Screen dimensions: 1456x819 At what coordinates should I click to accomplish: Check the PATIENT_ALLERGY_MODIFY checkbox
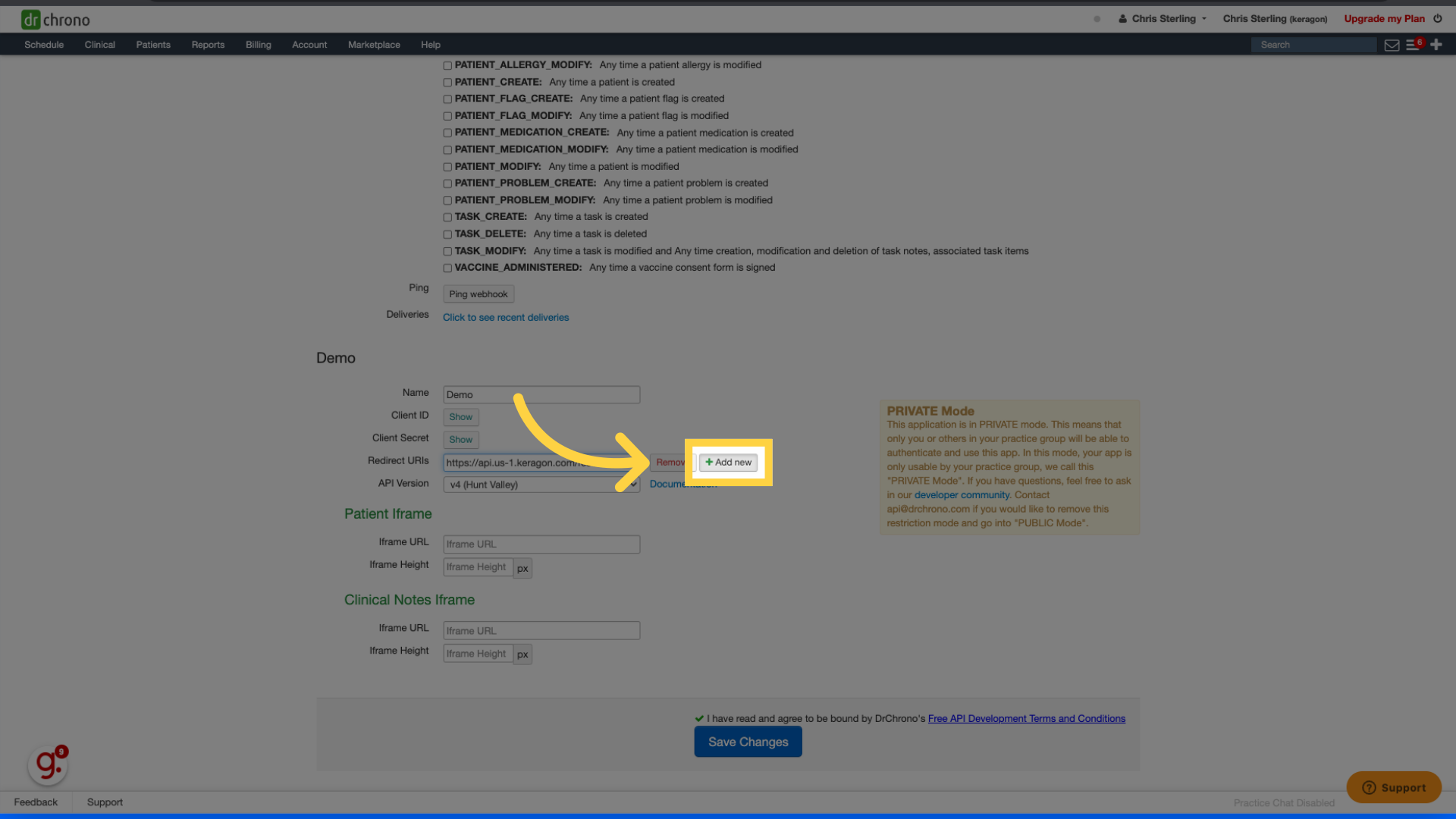tap(447, 66)
